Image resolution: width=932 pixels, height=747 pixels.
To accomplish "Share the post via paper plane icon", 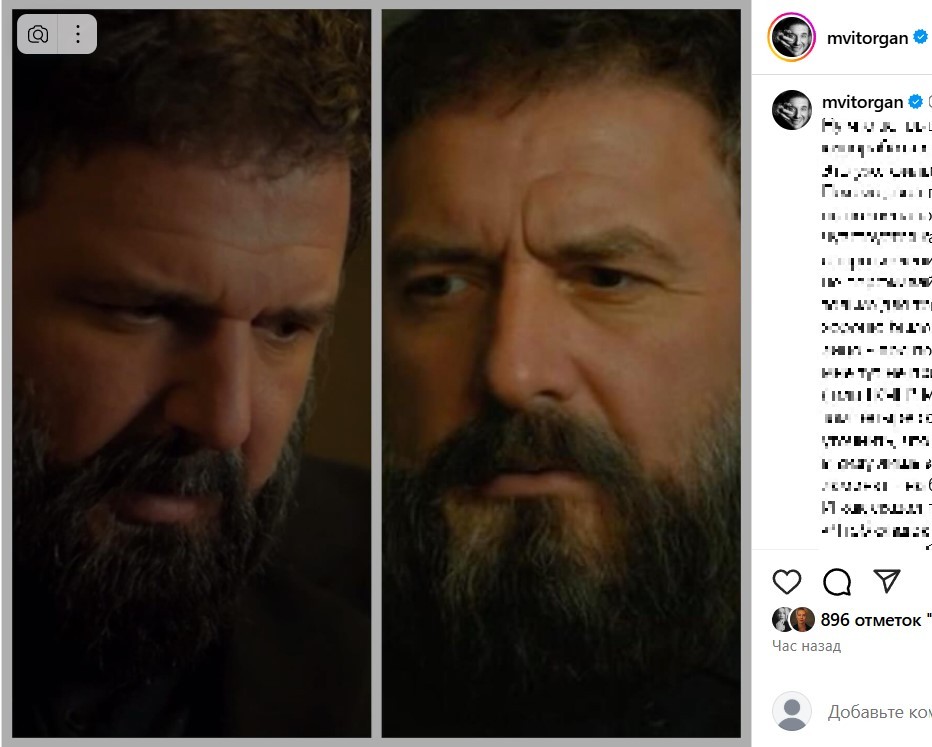I will tap(886, 581).
